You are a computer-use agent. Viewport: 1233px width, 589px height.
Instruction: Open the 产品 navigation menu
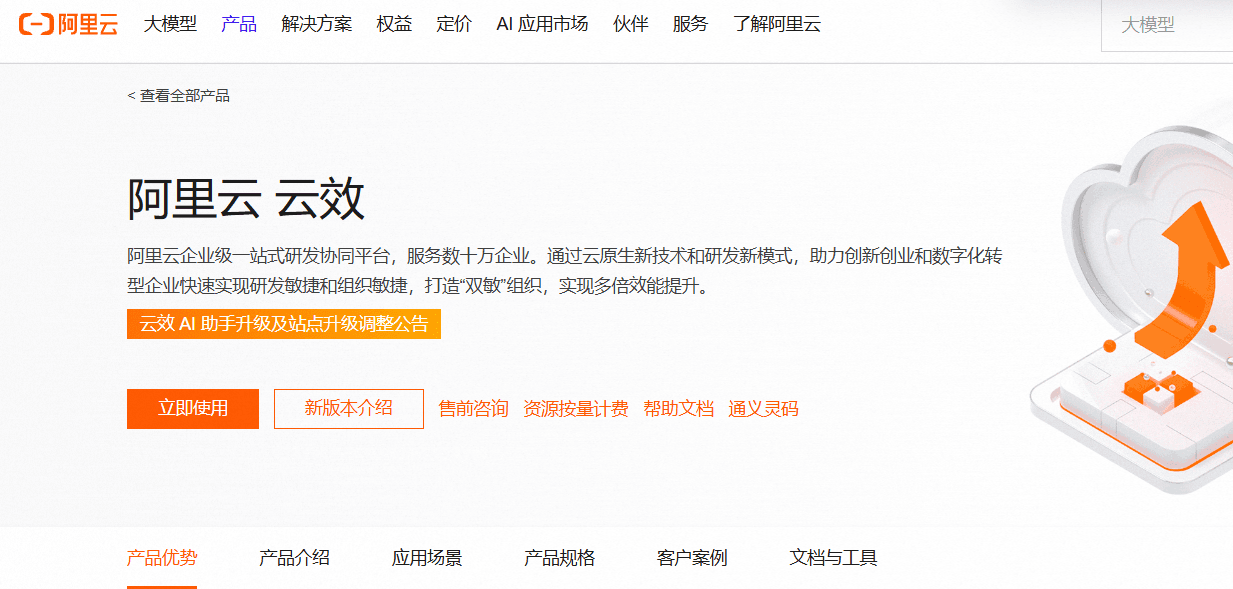coord(239,25)
